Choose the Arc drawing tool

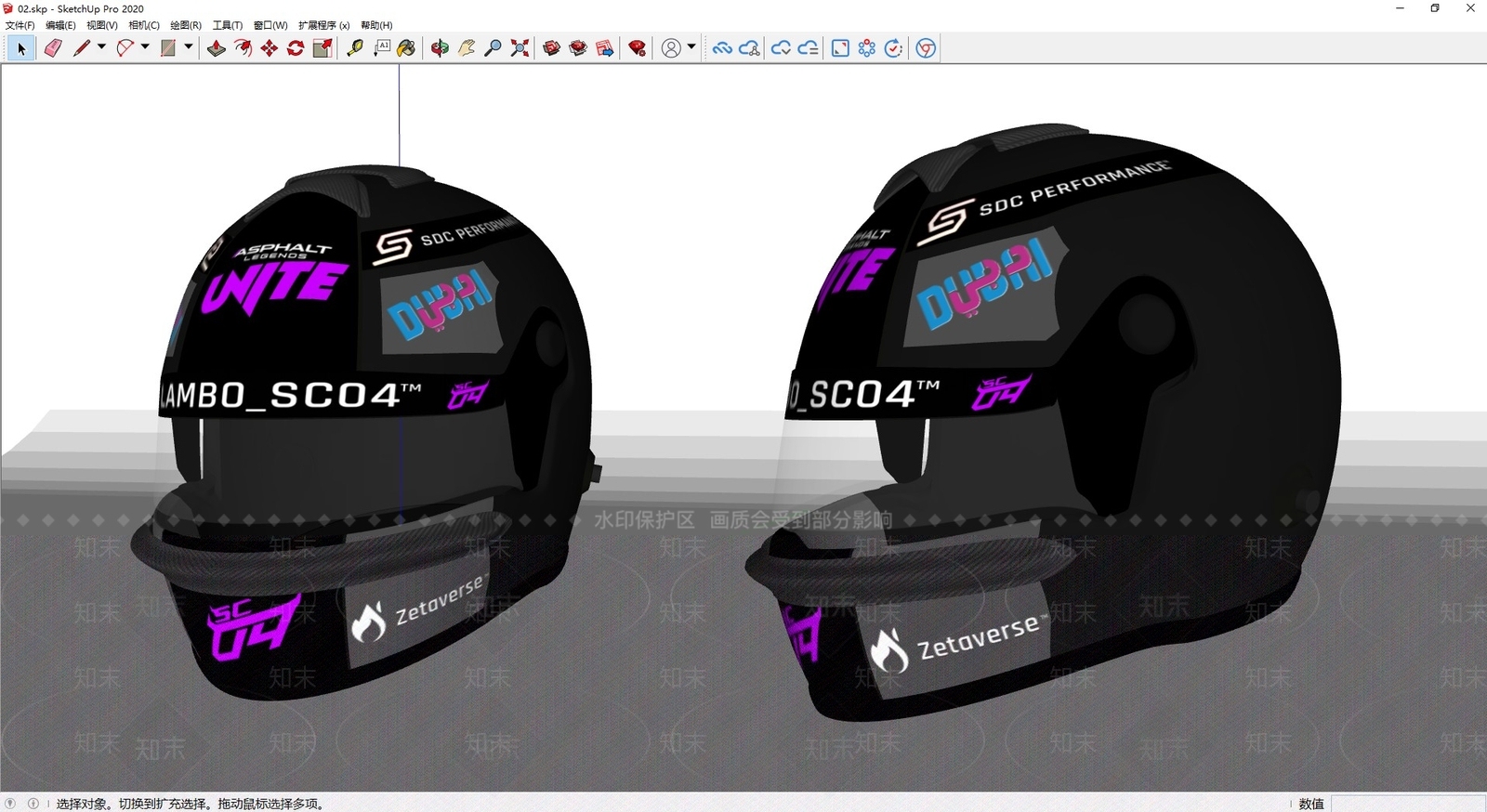(125, 48)
